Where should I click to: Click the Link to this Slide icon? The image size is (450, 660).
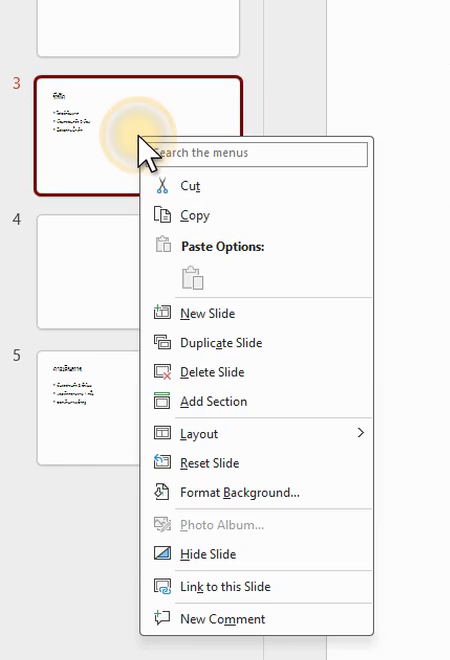(162, 586)
